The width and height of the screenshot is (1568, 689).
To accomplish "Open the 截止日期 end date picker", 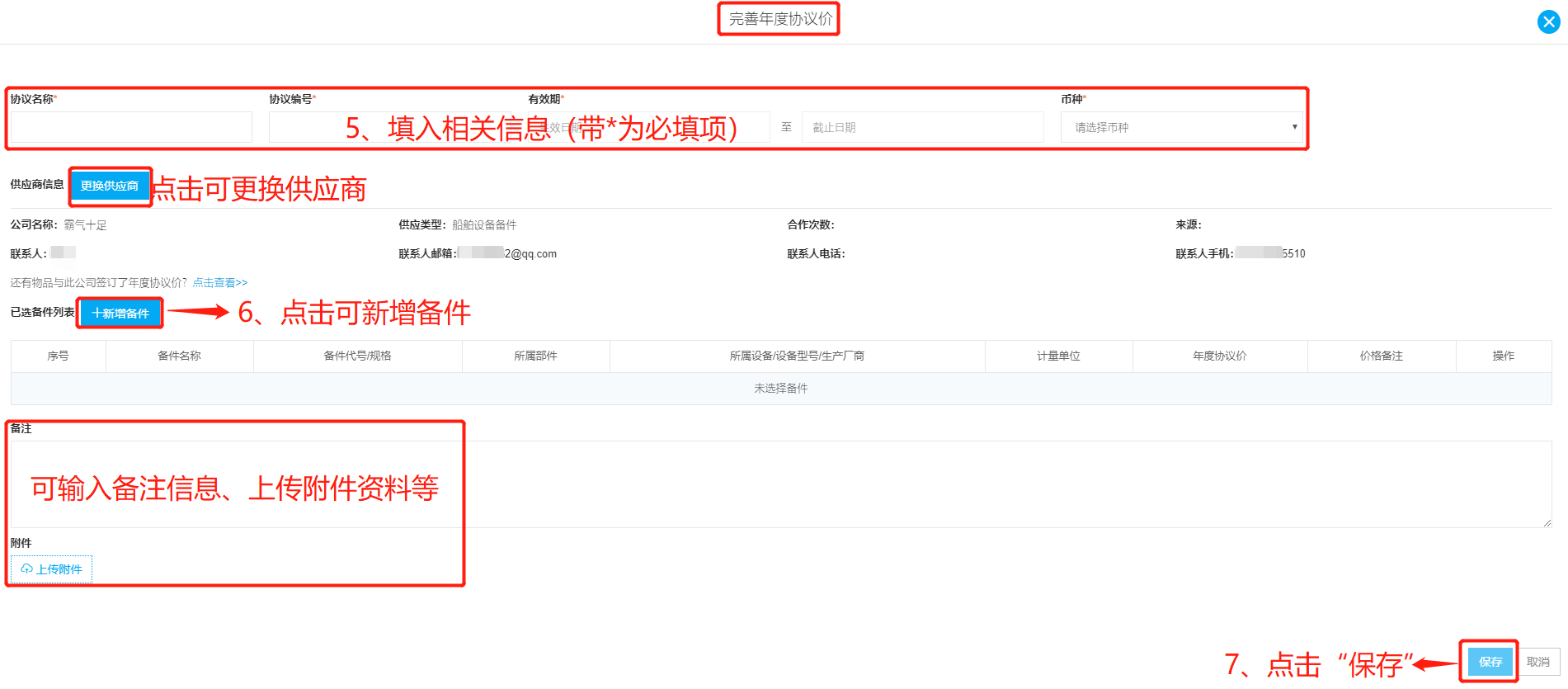I will tap(922, 127).
